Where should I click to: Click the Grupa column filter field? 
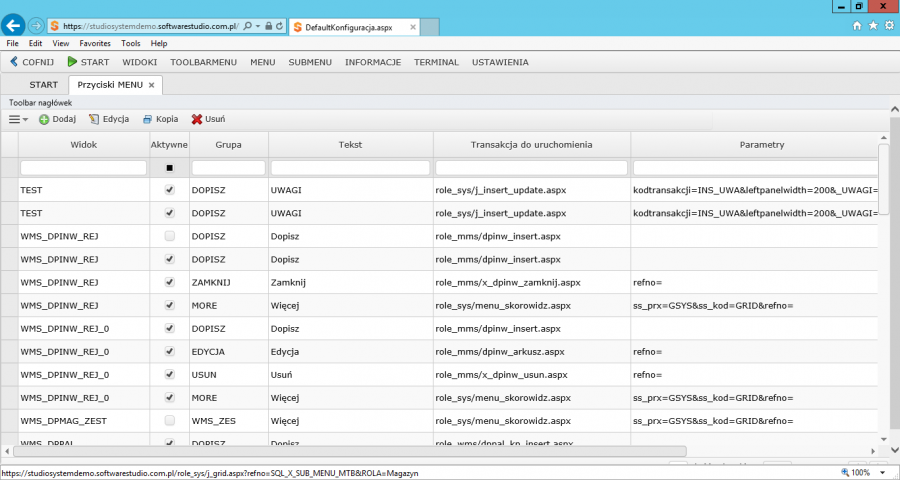tap(228, 168)
